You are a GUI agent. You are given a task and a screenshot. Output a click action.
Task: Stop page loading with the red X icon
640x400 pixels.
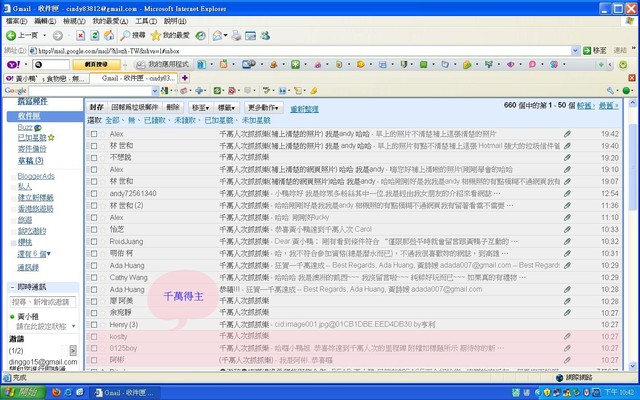tap(80, 36)
